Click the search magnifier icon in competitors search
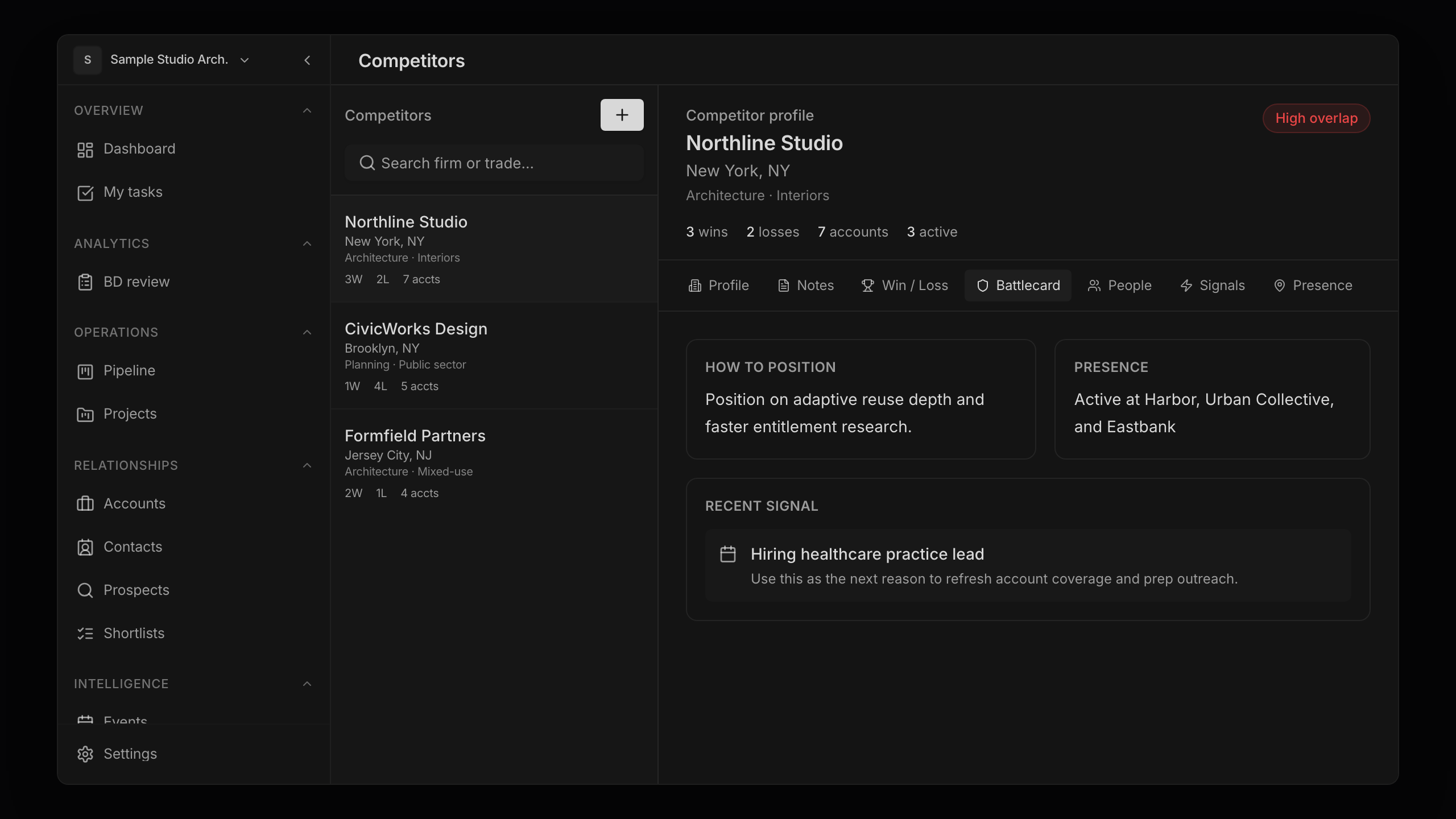Viewport: 1456px width, 819px height. [x=367, y=163]
